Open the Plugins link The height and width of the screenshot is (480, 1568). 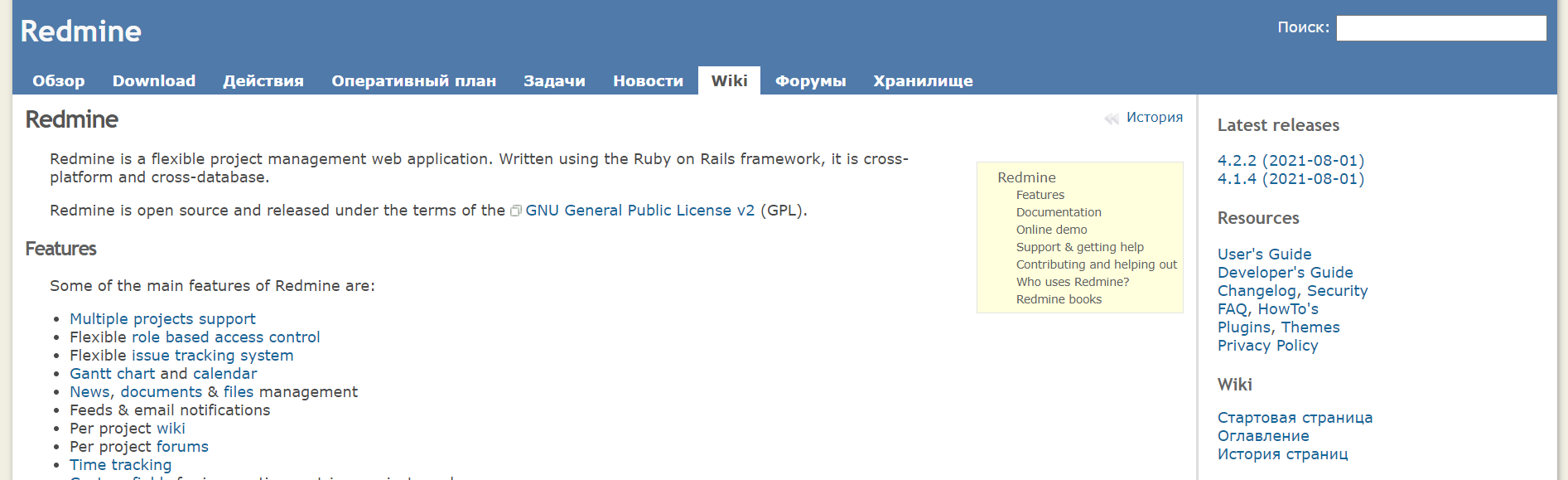coord(1244,327)
